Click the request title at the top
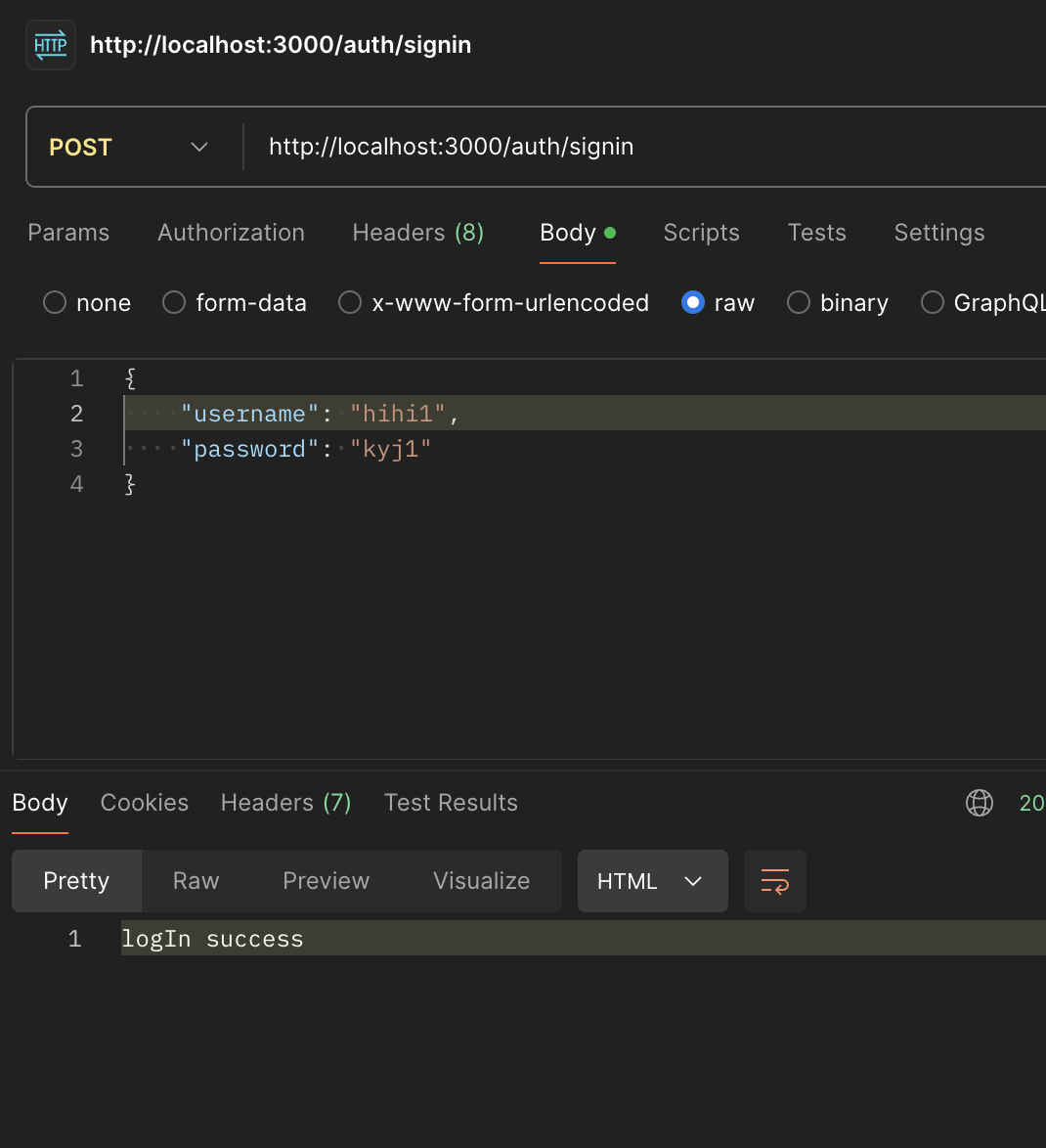Viewport: 1046px width, 1148px height. point(281,45)
